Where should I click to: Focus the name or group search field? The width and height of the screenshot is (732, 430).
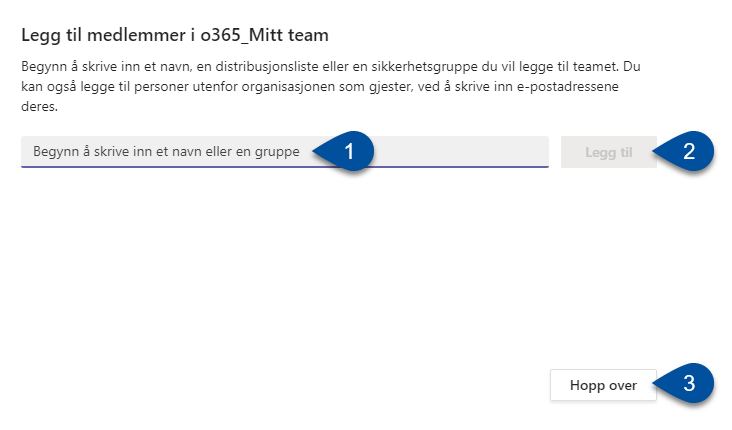pyautogui.click(x=285, y=152)
